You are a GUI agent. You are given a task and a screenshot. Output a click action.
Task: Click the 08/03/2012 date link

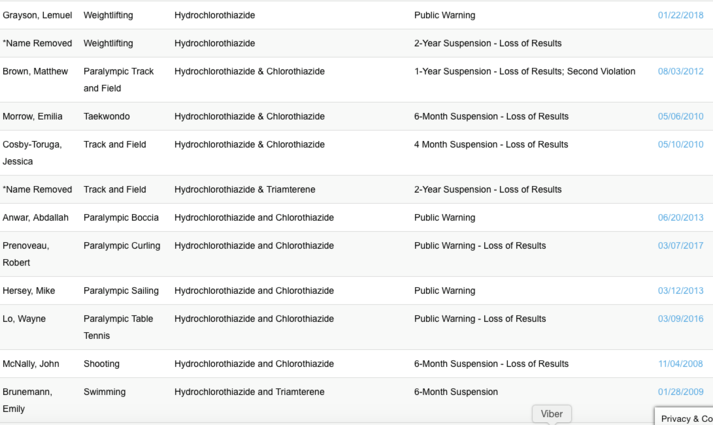click(x=680, y=72)
